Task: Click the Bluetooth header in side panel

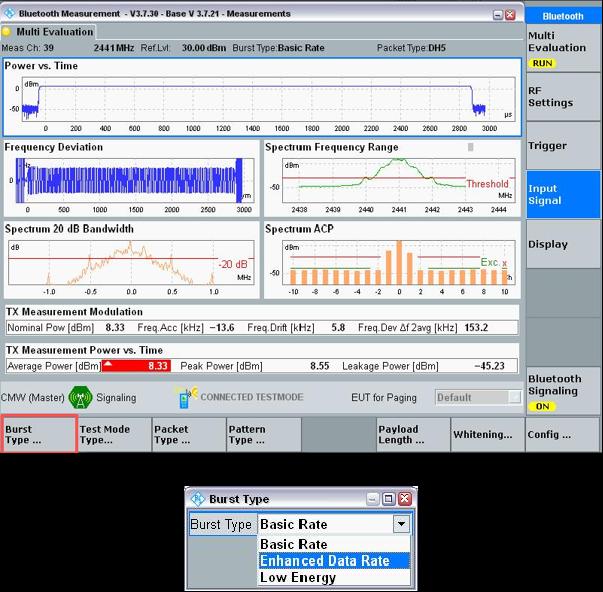Action: coord(563,16)
